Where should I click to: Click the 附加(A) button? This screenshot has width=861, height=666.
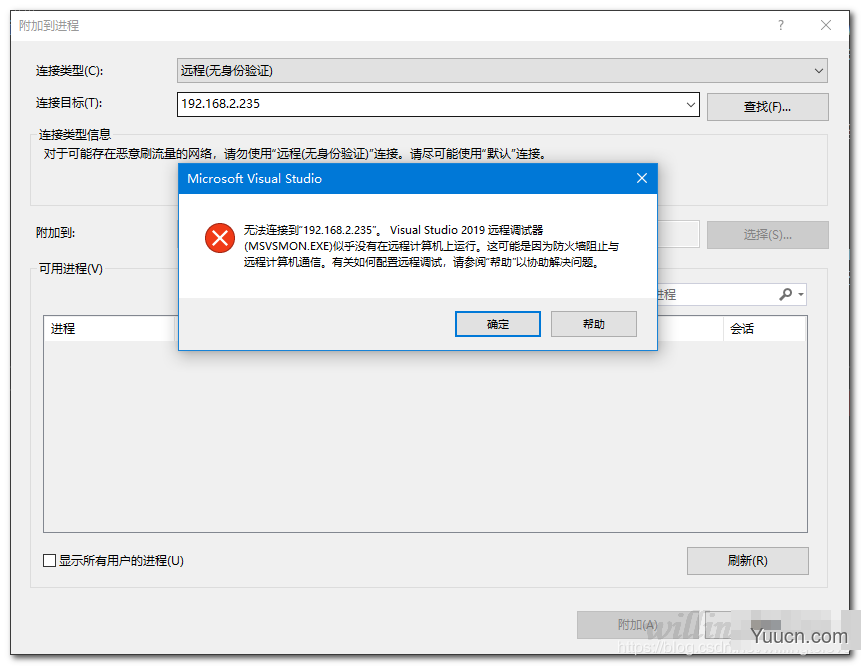pos(638,625)
